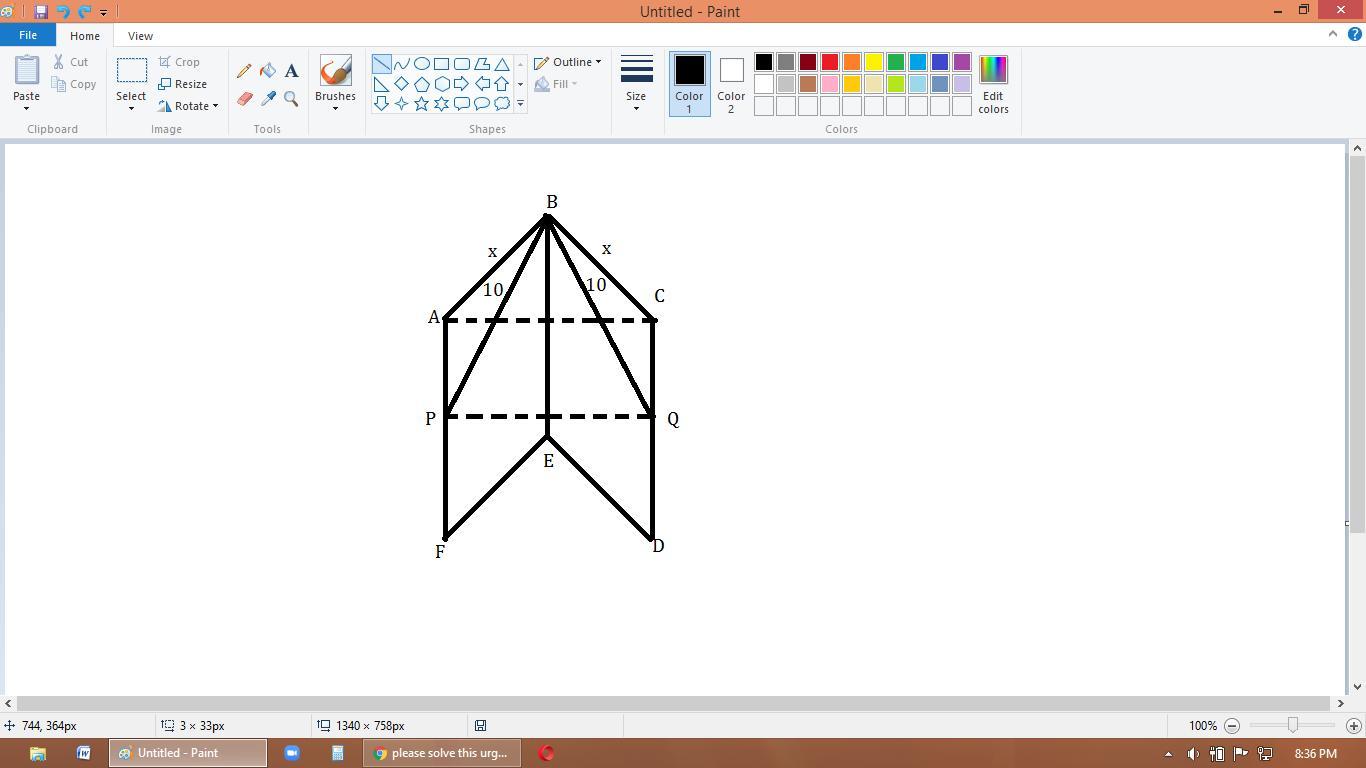Open the Outline dropdown
The width and height of the screenshot is (1366, 768).
pos(568,62)
